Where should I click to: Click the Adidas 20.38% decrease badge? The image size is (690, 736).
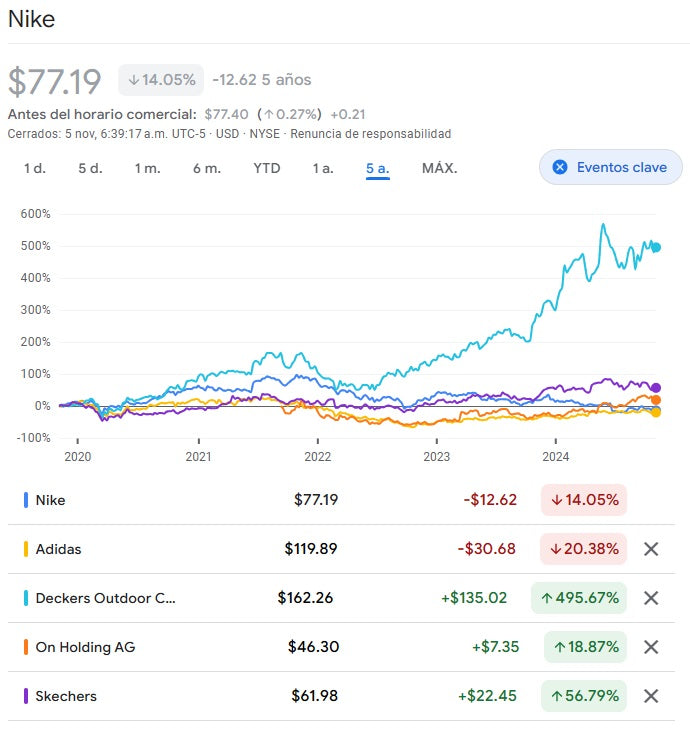coord(583,549)
